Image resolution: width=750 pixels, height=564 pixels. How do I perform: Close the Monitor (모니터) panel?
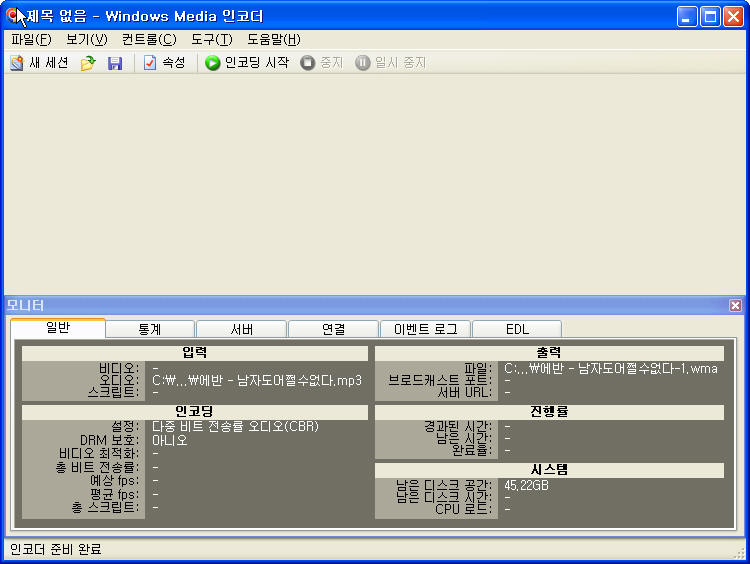click(735, 305)
